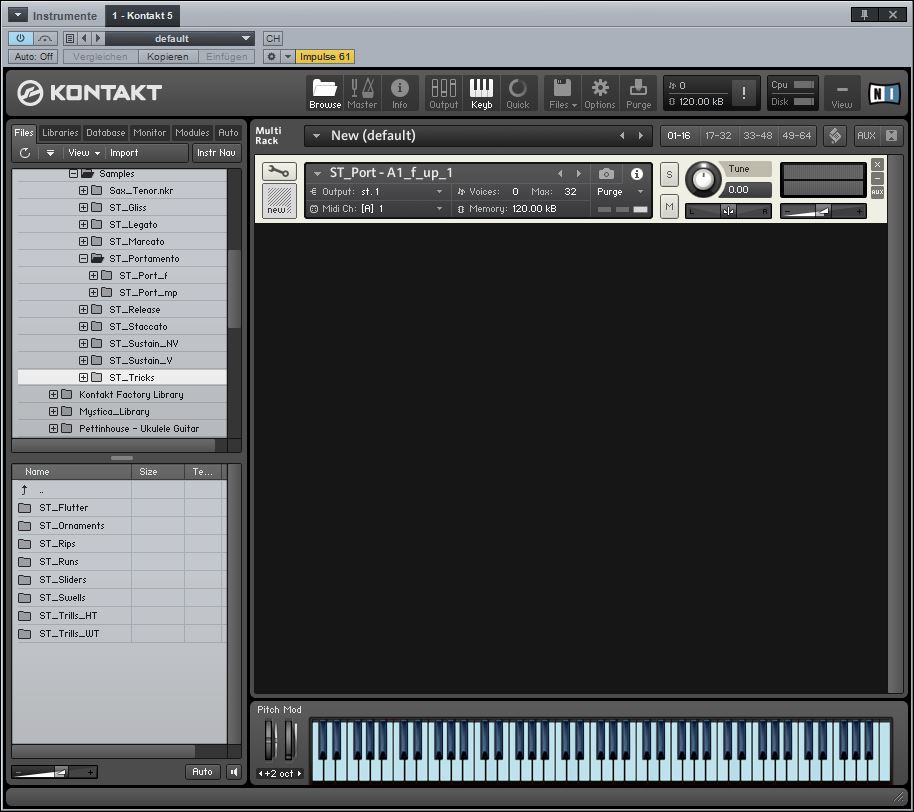Open the ST_Flutter folder

coord(64,508)
